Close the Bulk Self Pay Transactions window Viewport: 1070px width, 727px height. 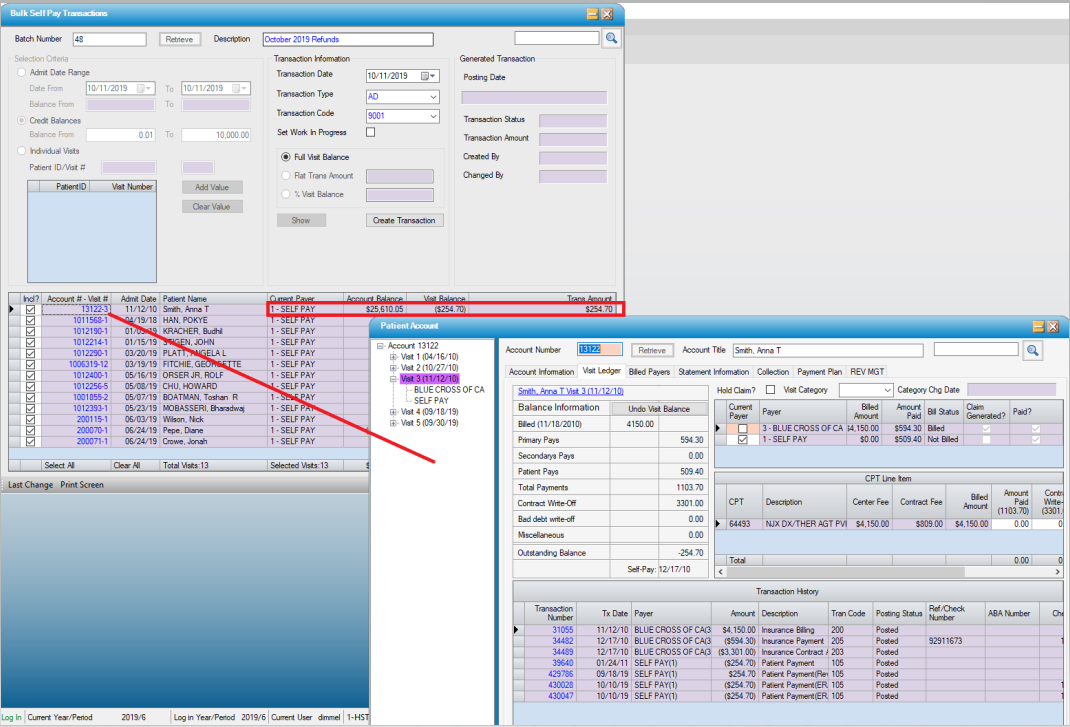607,13
